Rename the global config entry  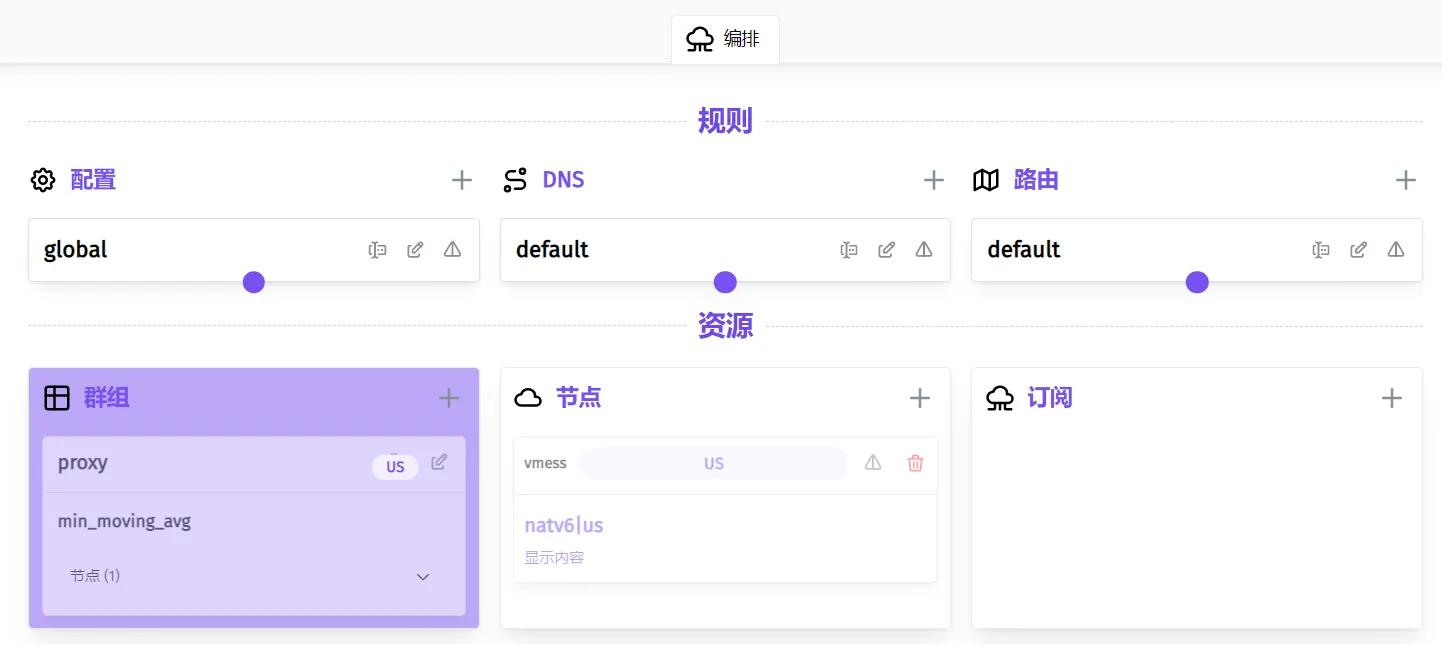click(377, 250)
